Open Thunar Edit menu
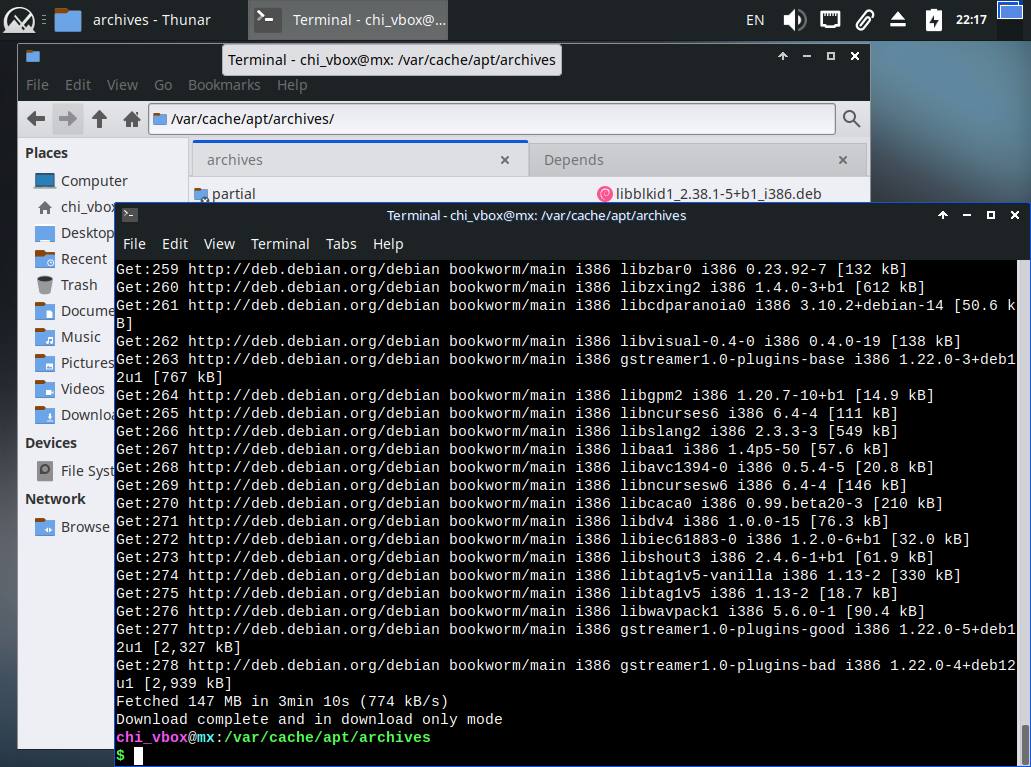The image size is (1031, 767). (78, 85)
